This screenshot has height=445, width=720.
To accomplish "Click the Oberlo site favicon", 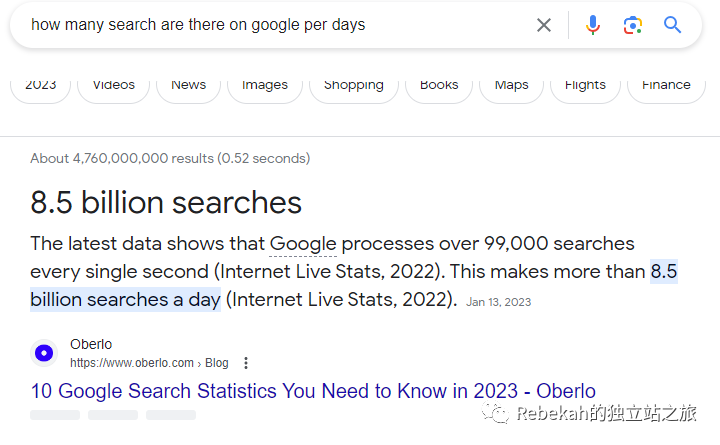I will [x=44, y=353].
